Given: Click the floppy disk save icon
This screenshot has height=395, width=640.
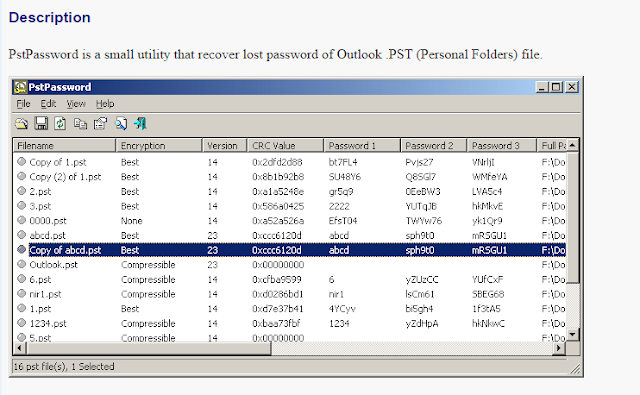Looking at the screenshot, I should pos(41,123).
